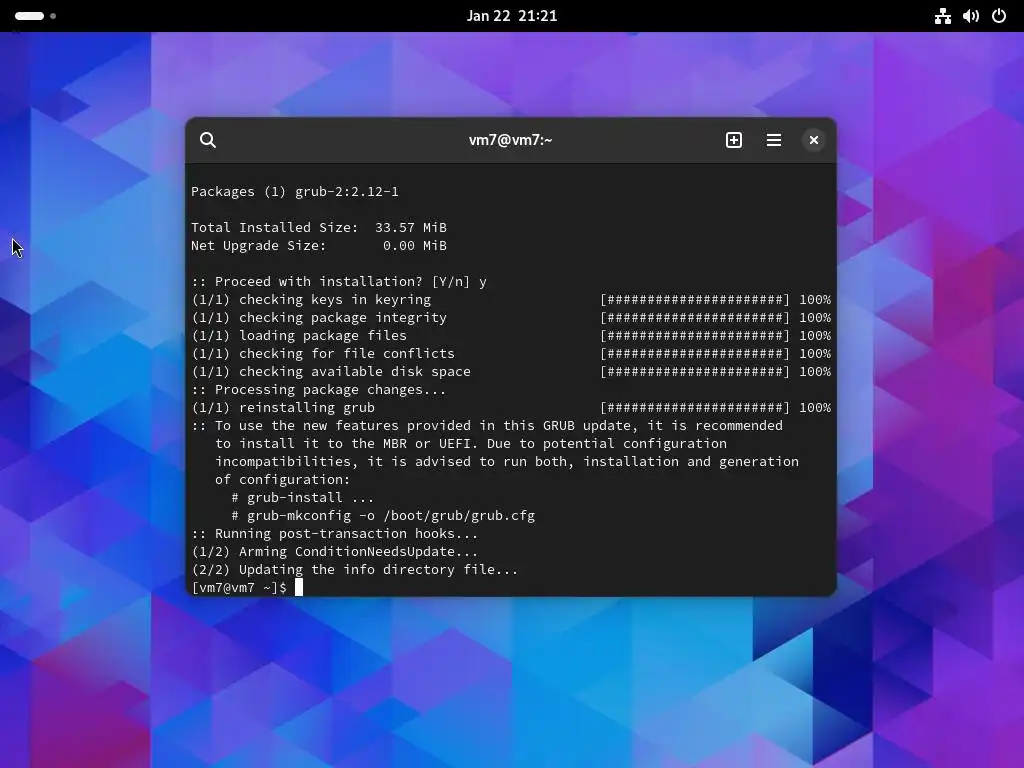Click the power icon in top bar
The image size is (1024, 768).
click(x=999, y=16)
